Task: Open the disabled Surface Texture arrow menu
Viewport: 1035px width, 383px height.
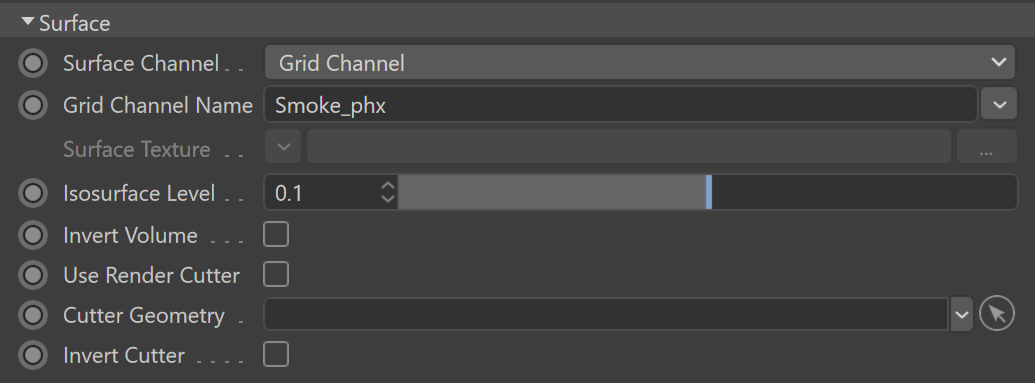Action: [x=283, y=147]
